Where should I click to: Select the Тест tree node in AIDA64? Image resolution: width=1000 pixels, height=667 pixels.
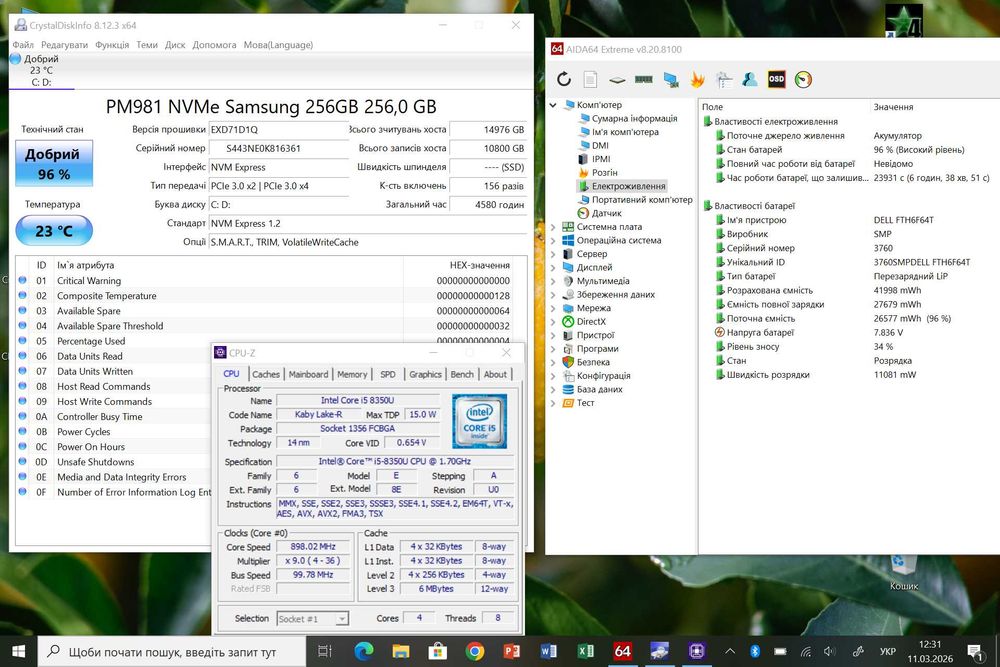tap(585, 403)
